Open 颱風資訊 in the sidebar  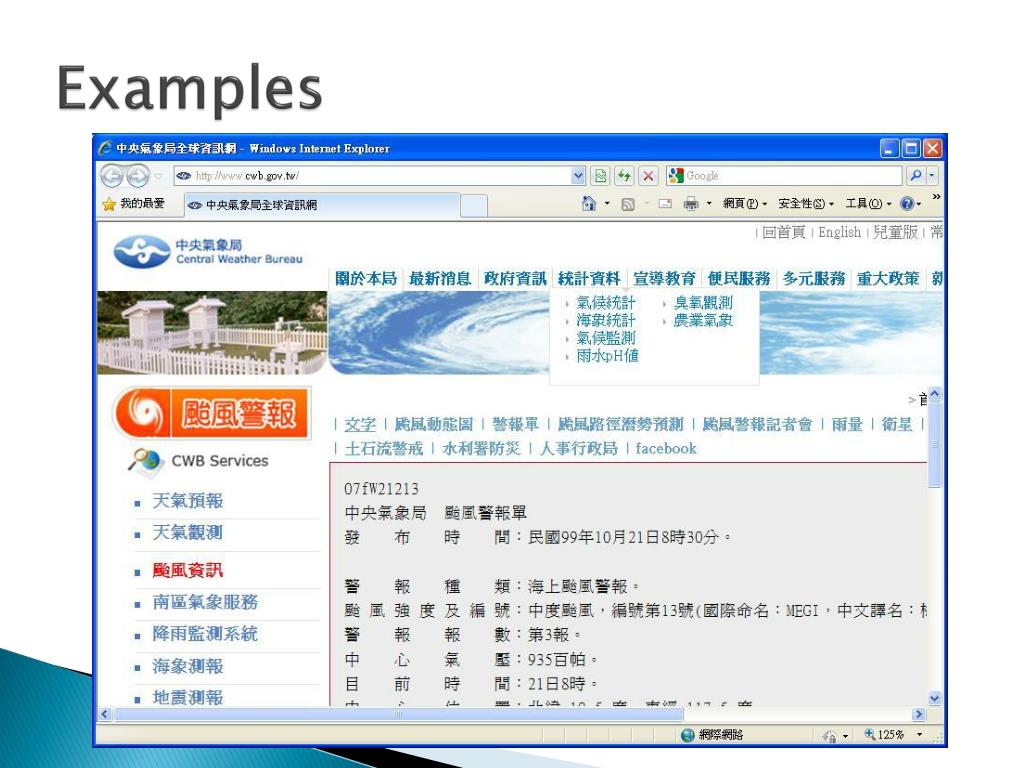(x=187, y=570)
